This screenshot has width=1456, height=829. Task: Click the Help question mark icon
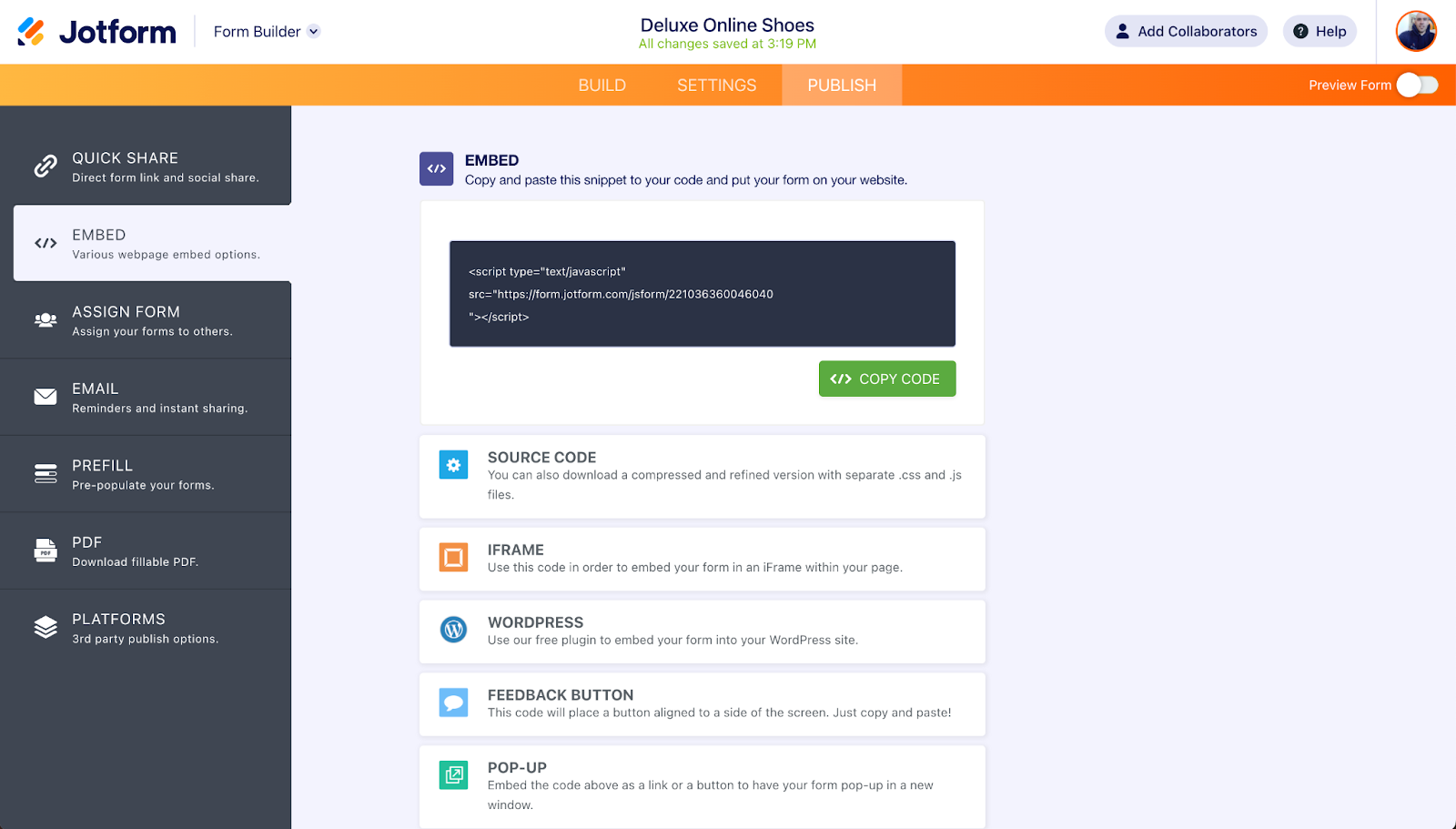1301,32
